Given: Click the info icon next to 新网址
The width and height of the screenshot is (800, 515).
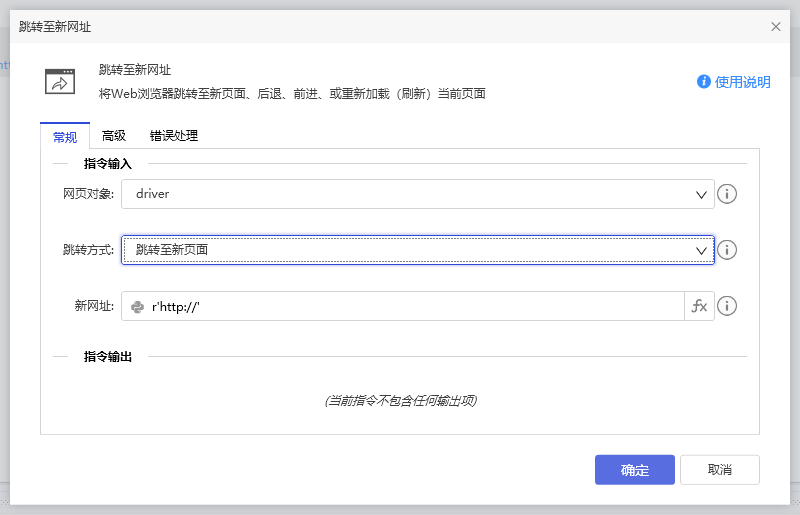Looking at the screenshot, I should coord(728,306).
